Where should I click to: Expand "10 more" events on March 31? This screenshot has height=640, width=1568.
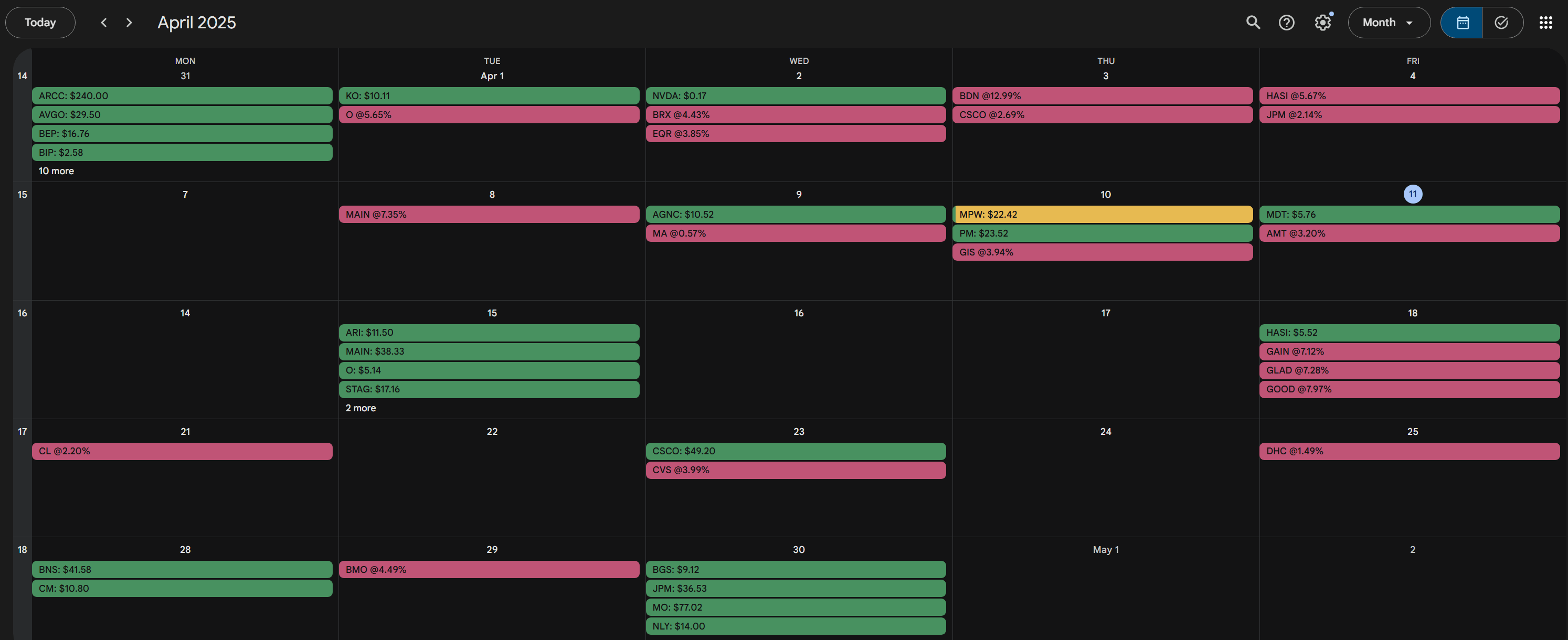[56, 171]
